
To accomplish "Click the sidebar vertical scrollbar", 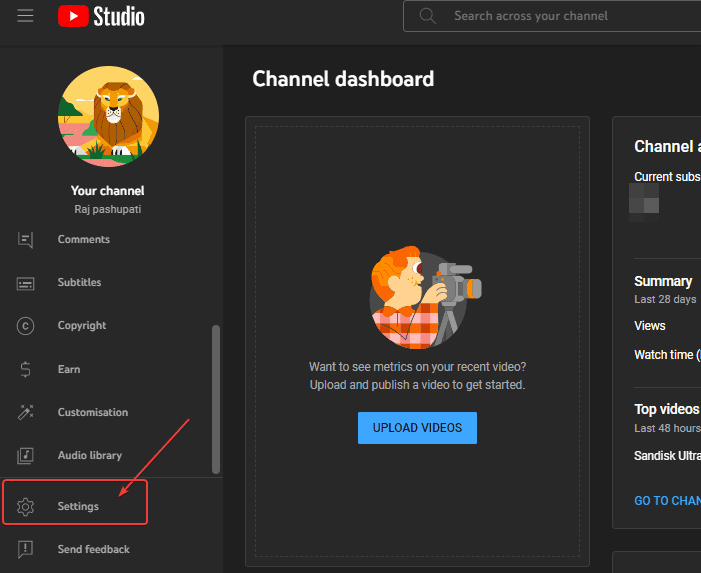I will click(216, 399).
